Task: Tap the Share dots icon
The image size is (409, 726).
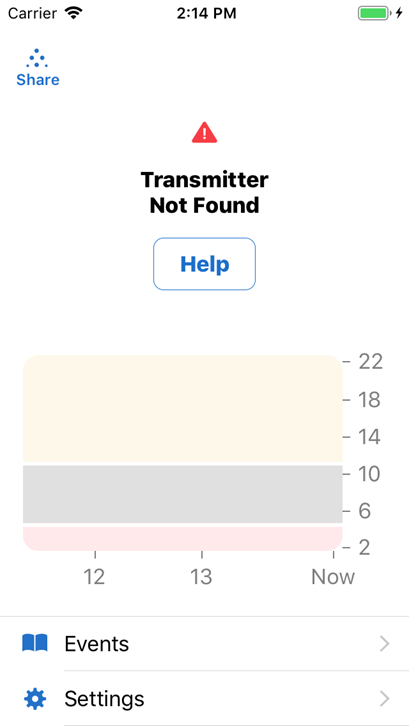Action: (37, 59)
